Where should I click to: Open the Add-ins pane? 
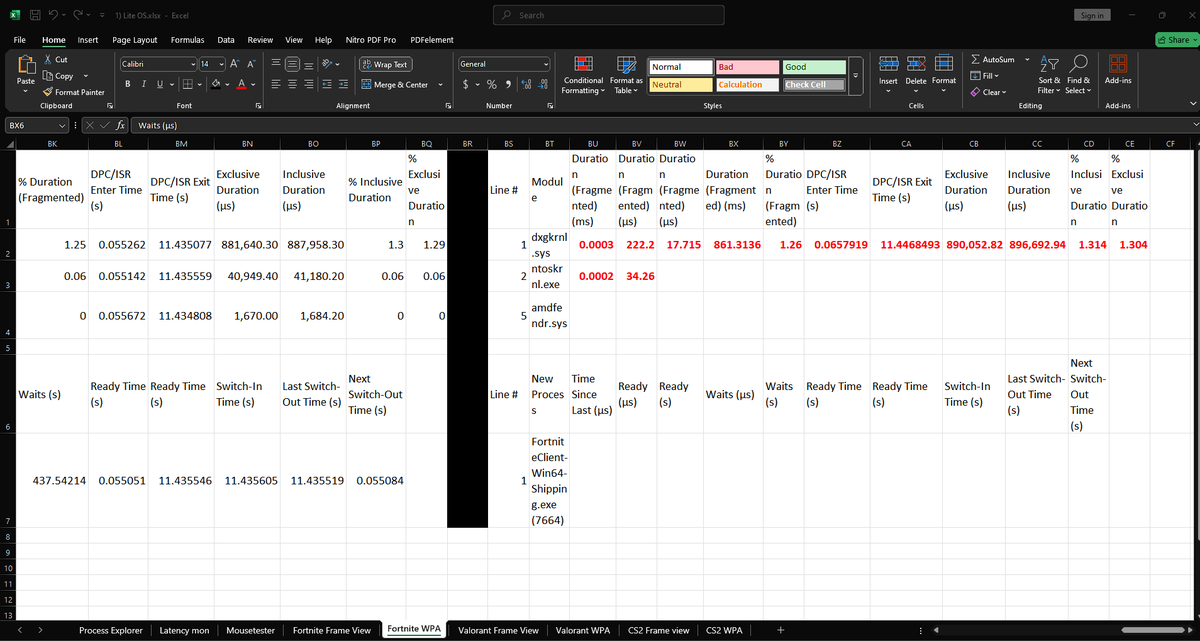(1118, 70)
